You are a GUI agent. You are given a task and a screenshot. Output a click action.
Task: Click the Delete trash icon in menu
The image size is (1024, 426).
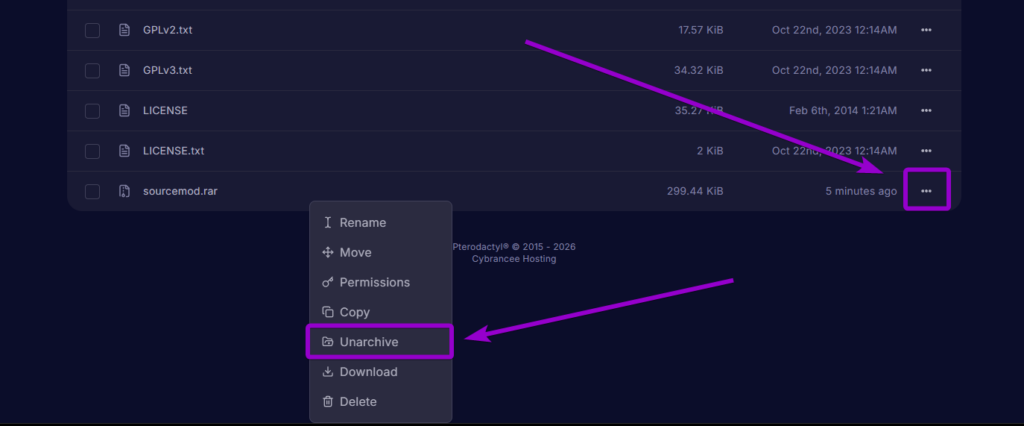328,402
